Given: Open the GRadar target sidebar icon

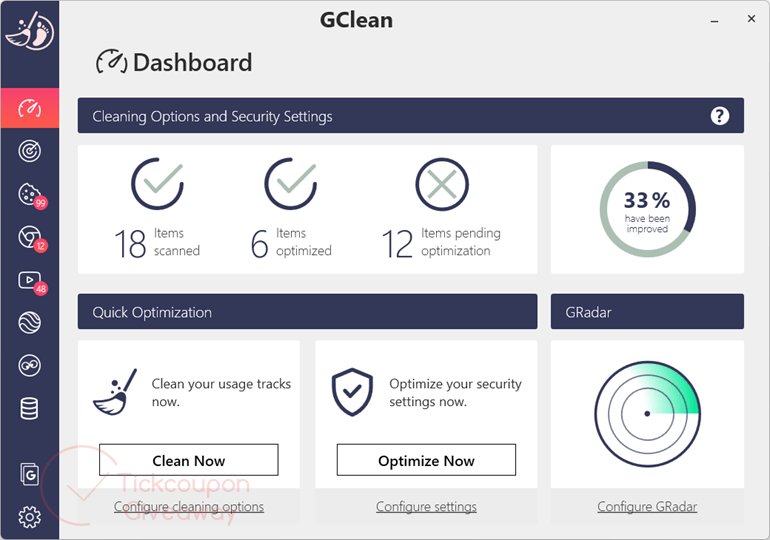Looking at the screenshot, I should point(29,151).
